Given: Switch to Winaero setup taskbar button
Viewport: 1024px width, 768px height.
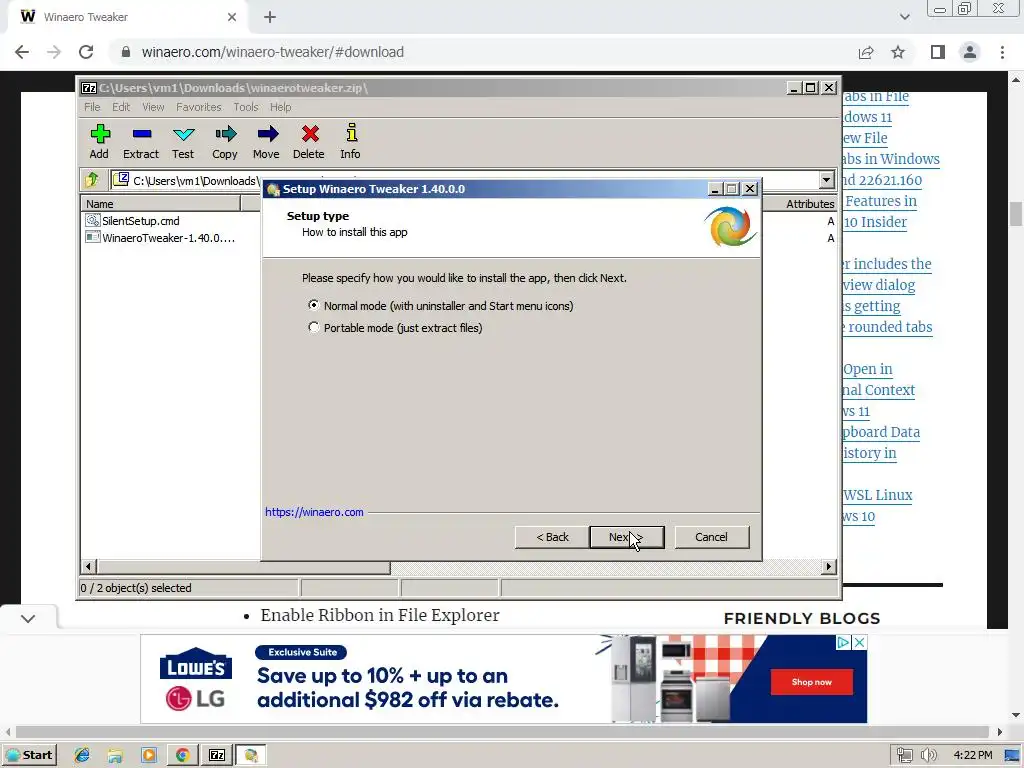Looking at the screenshot, I should click(251, 755).
